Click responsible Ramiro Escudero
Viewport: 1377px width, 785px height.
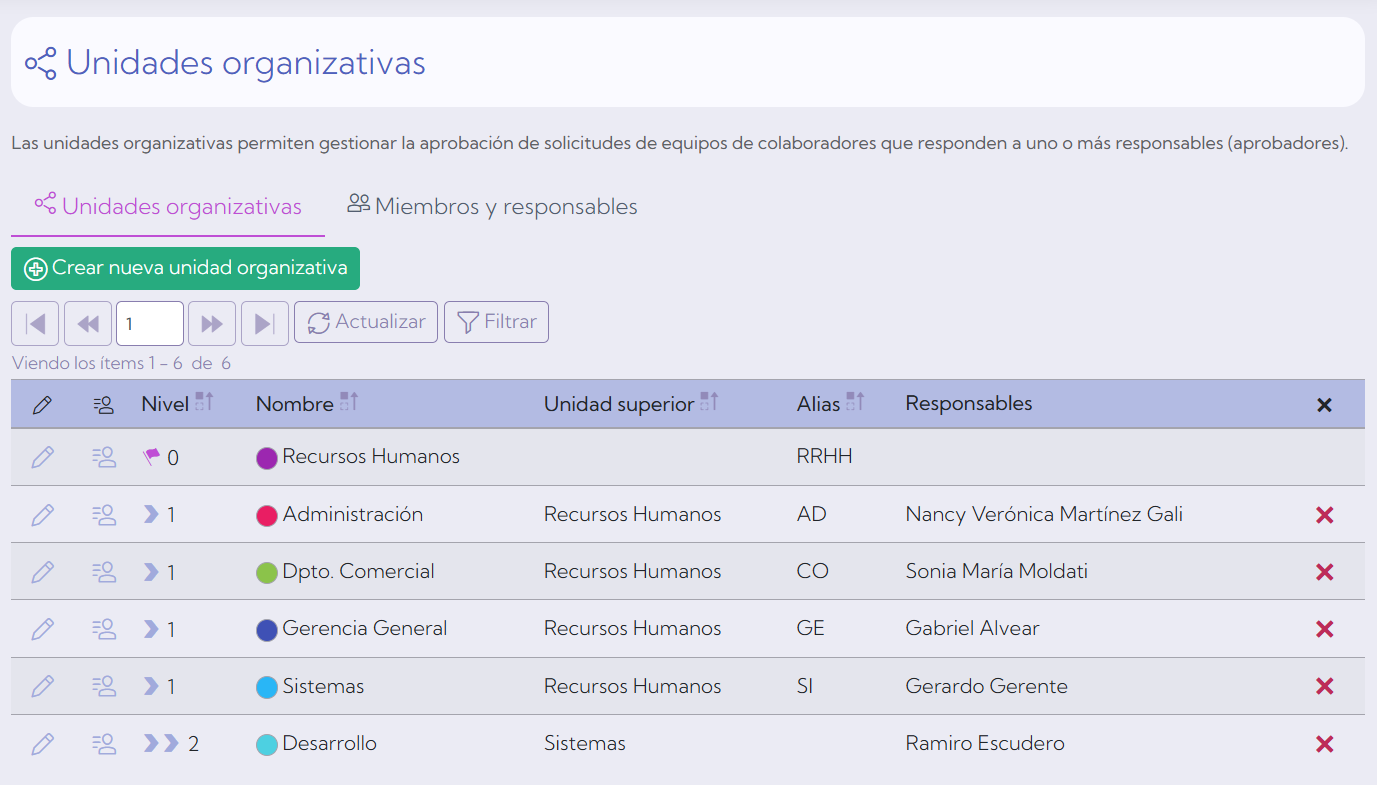pos(985,743)
